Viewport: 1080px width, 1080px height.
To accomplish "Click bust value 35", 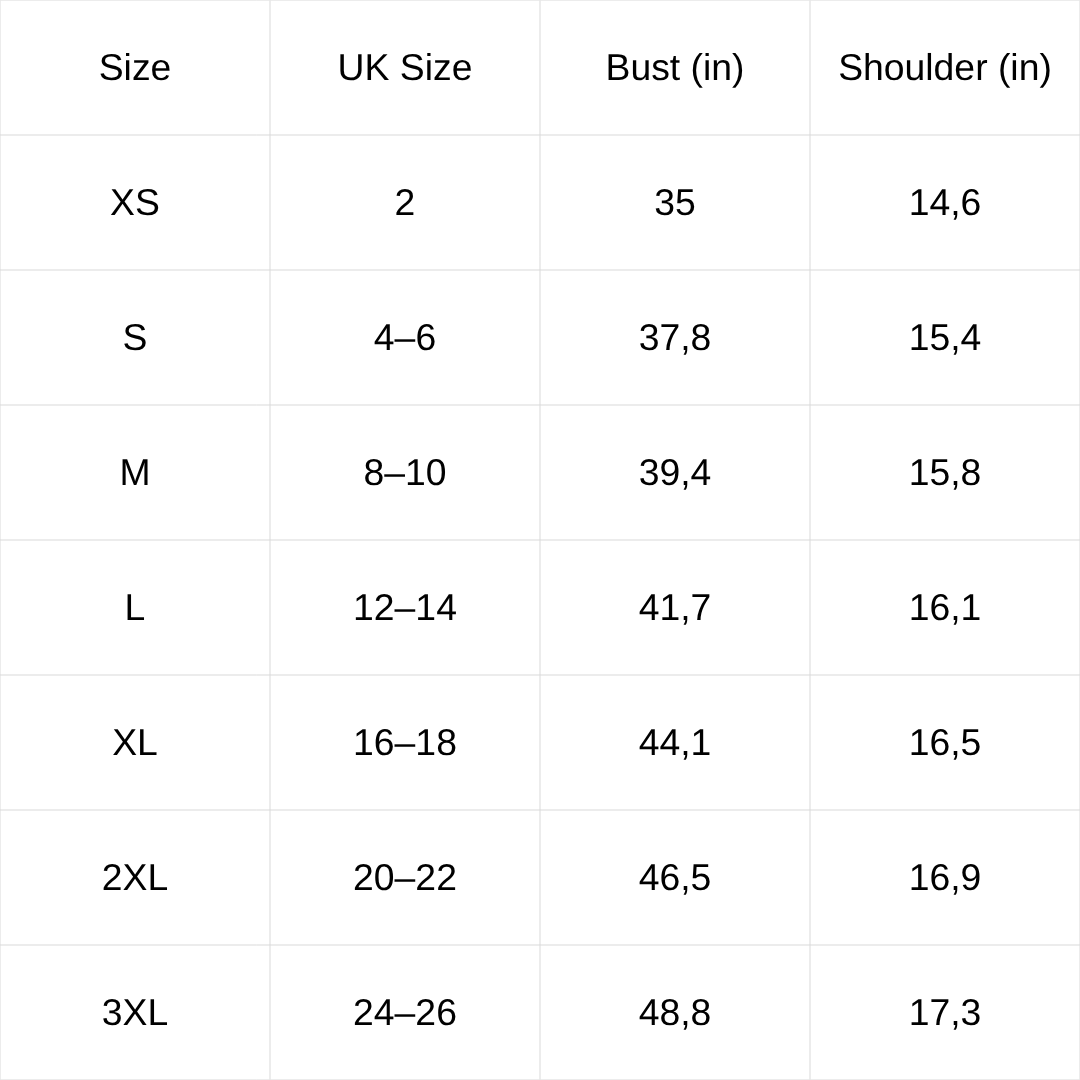I will point(675,203).
